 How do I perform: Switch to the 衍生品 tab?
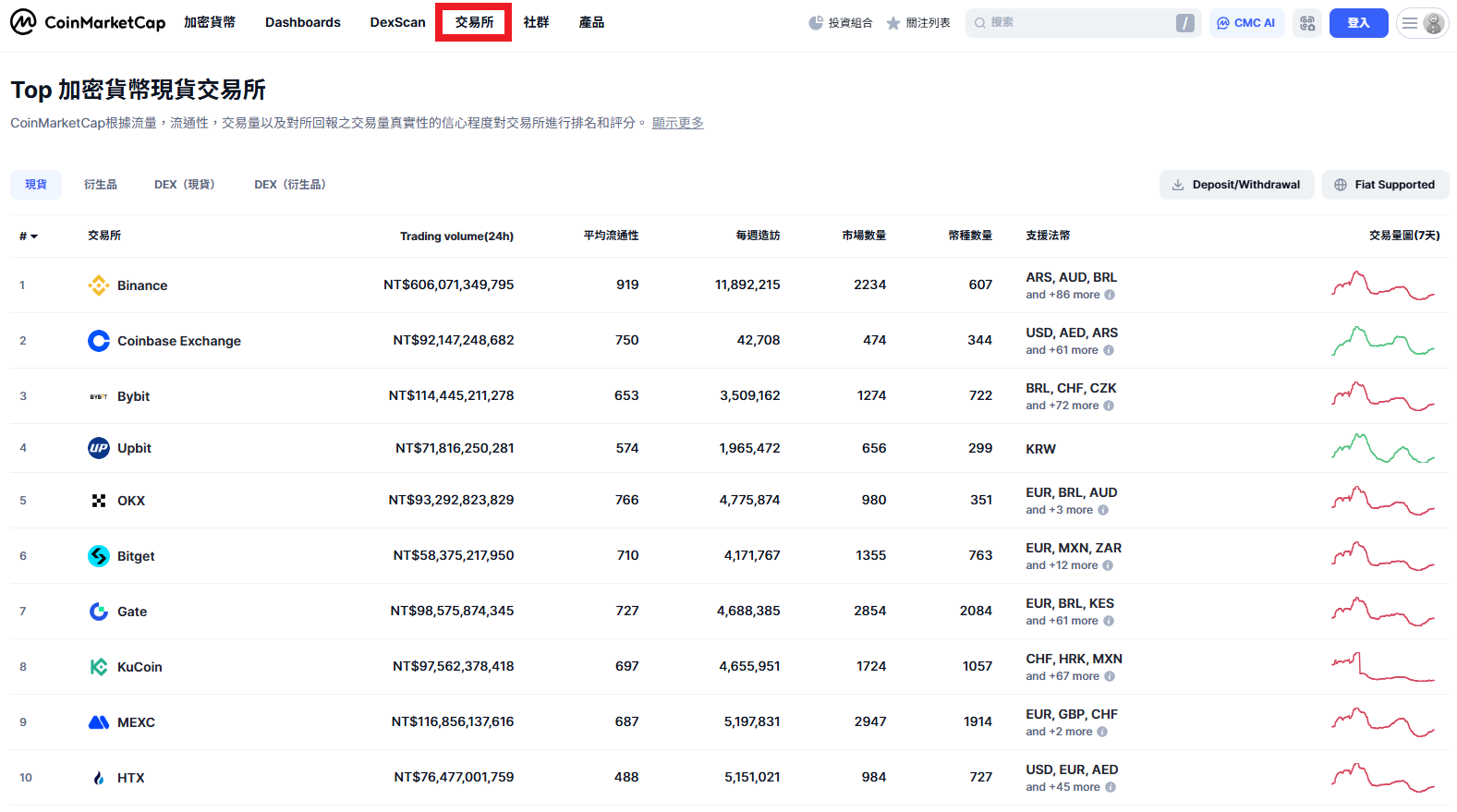point(100,185)
